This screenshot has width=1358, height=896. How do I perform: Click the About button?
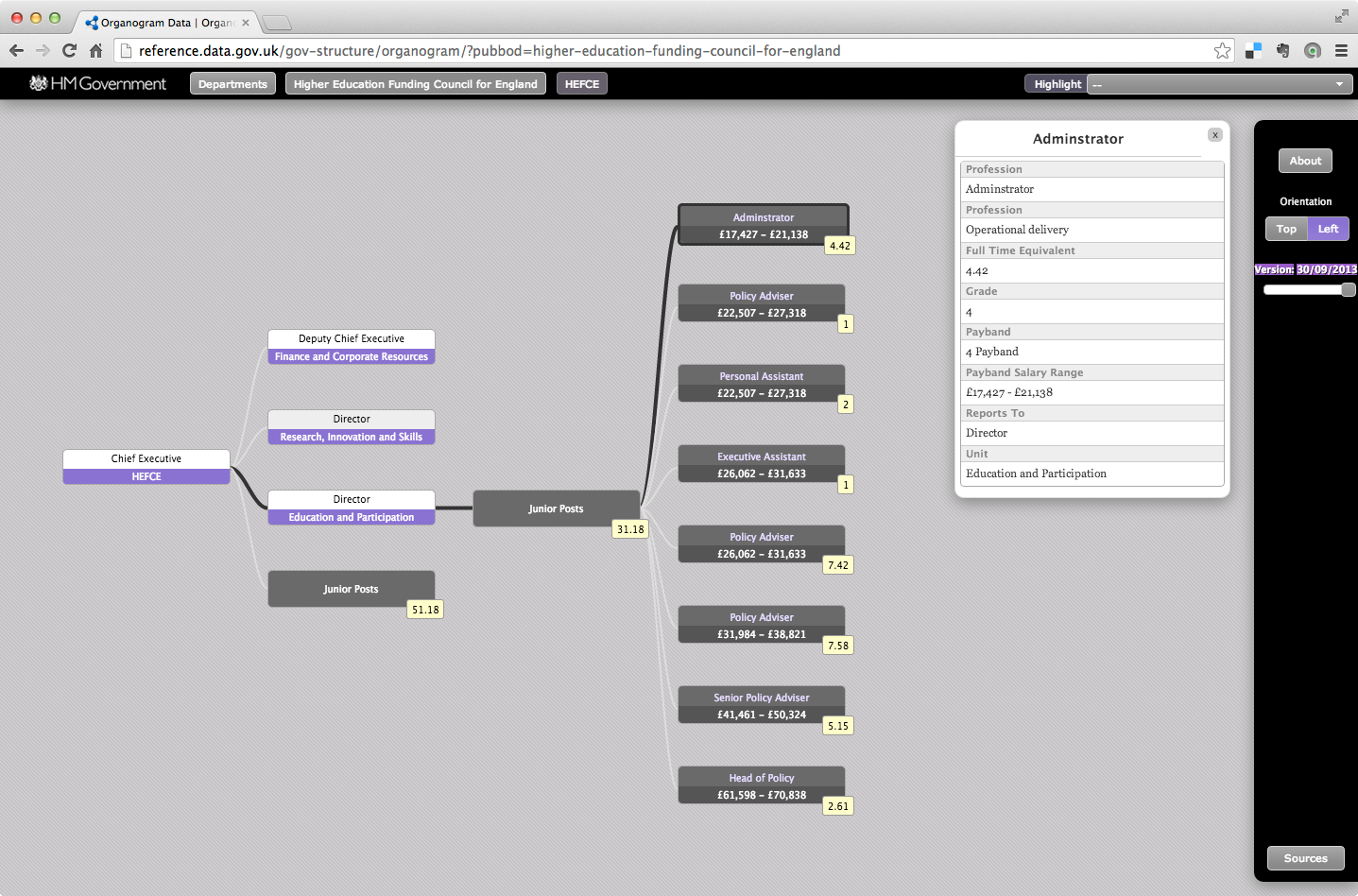pos(1305,161)
